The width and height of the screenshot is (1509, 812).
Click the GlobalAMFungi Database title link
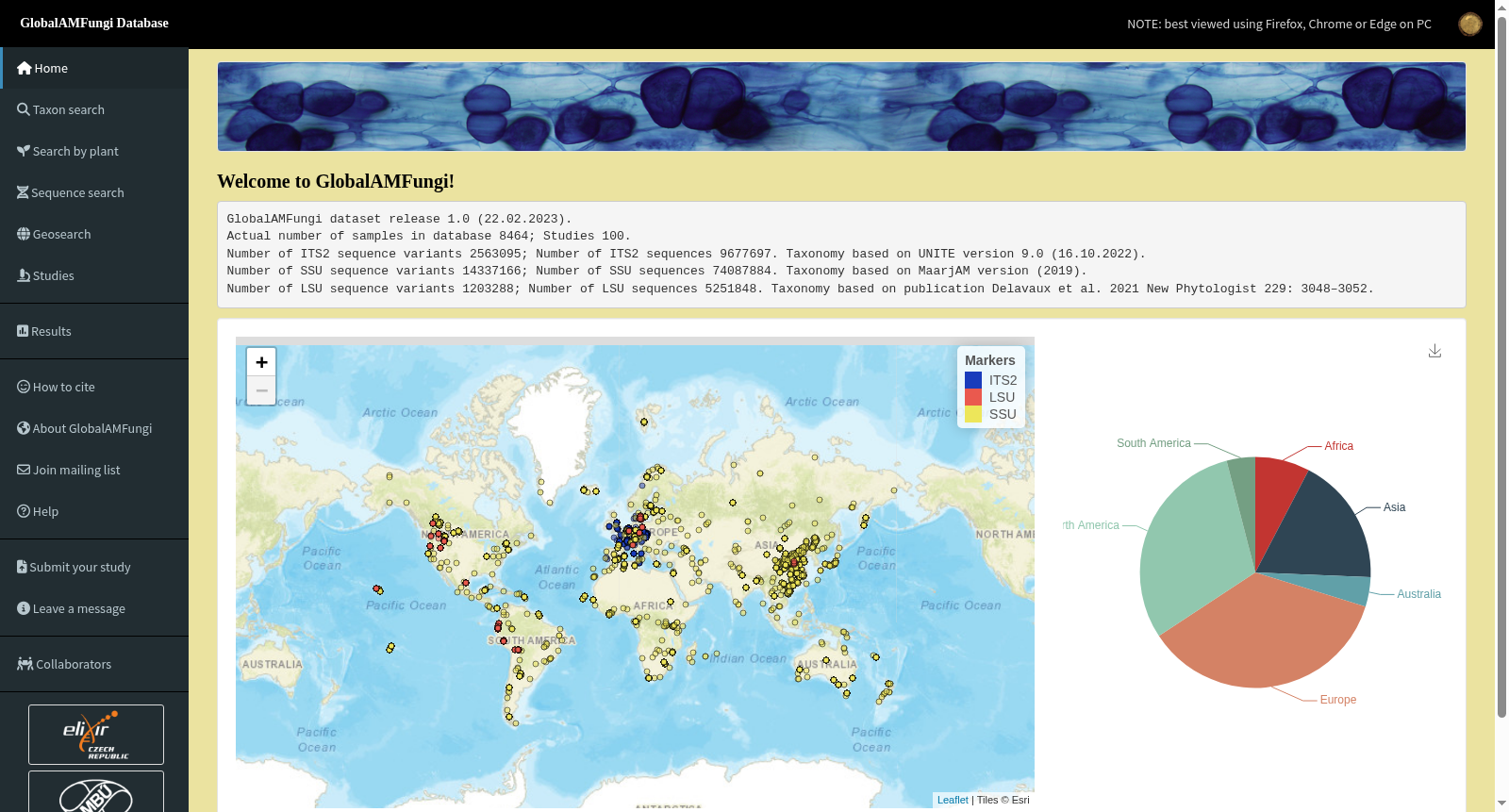[94, 23]
